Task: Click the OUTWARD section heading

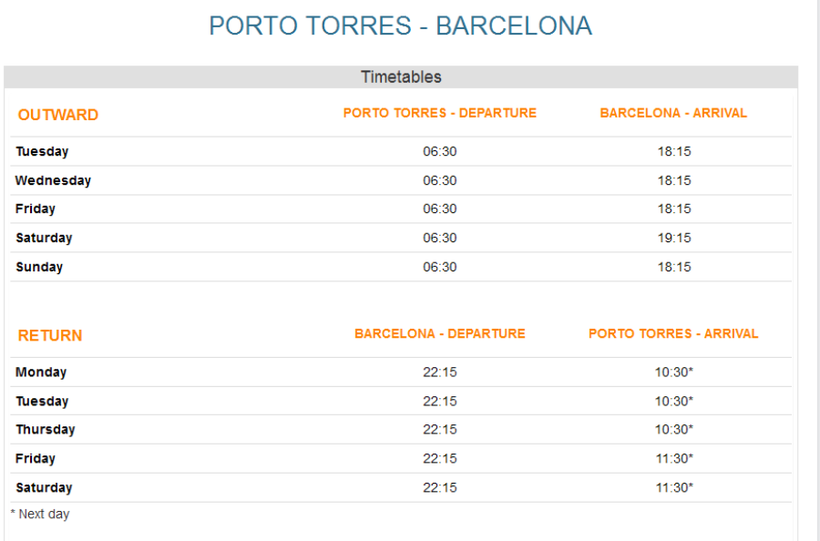Action: (x=58, y=115)
